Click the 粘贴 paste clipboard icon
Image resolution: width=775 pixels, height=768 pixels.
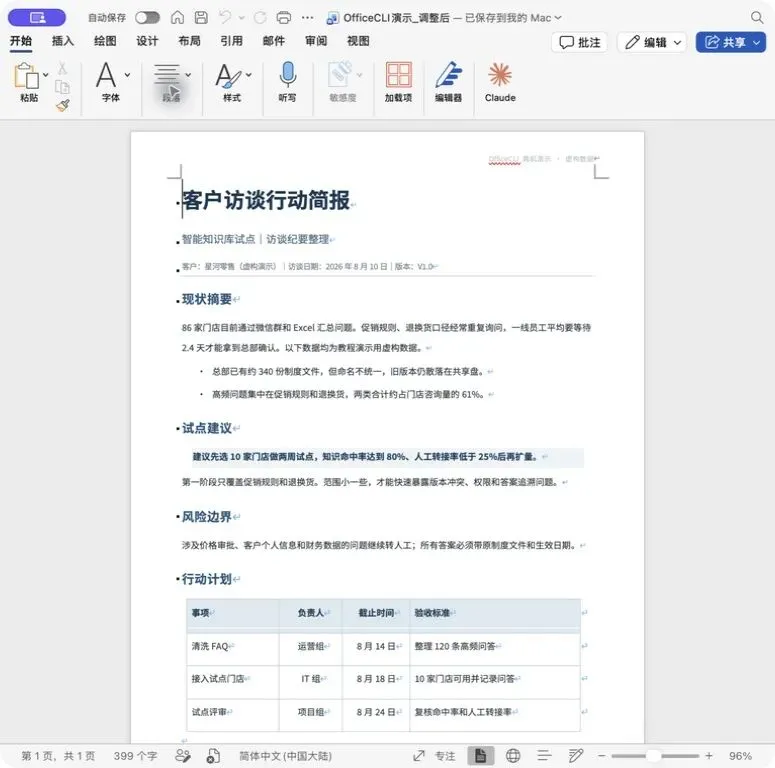[26, 77]
